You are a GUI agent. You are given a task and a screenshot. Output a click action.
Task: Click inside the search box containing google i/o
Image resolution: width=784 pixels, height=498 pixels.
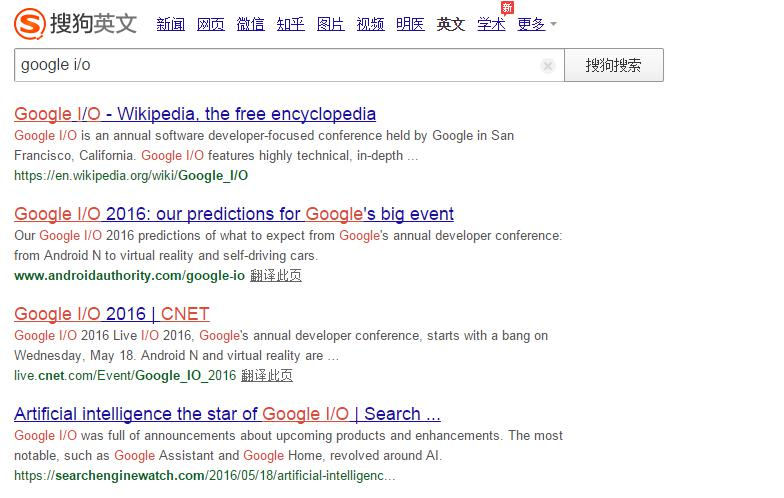(x=280, y=66)
